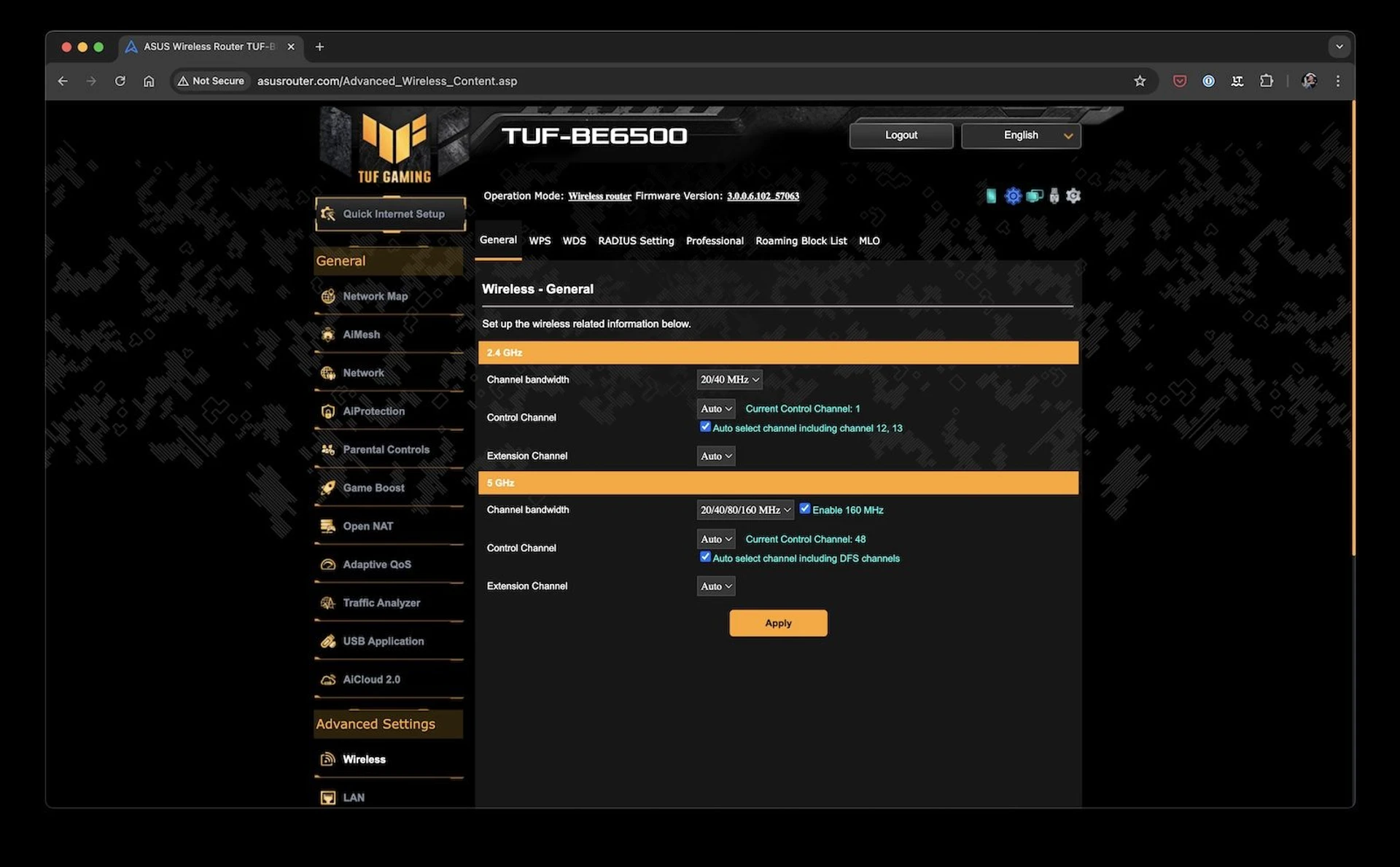
Task: Click the Logout button
Action: (901, 135)
